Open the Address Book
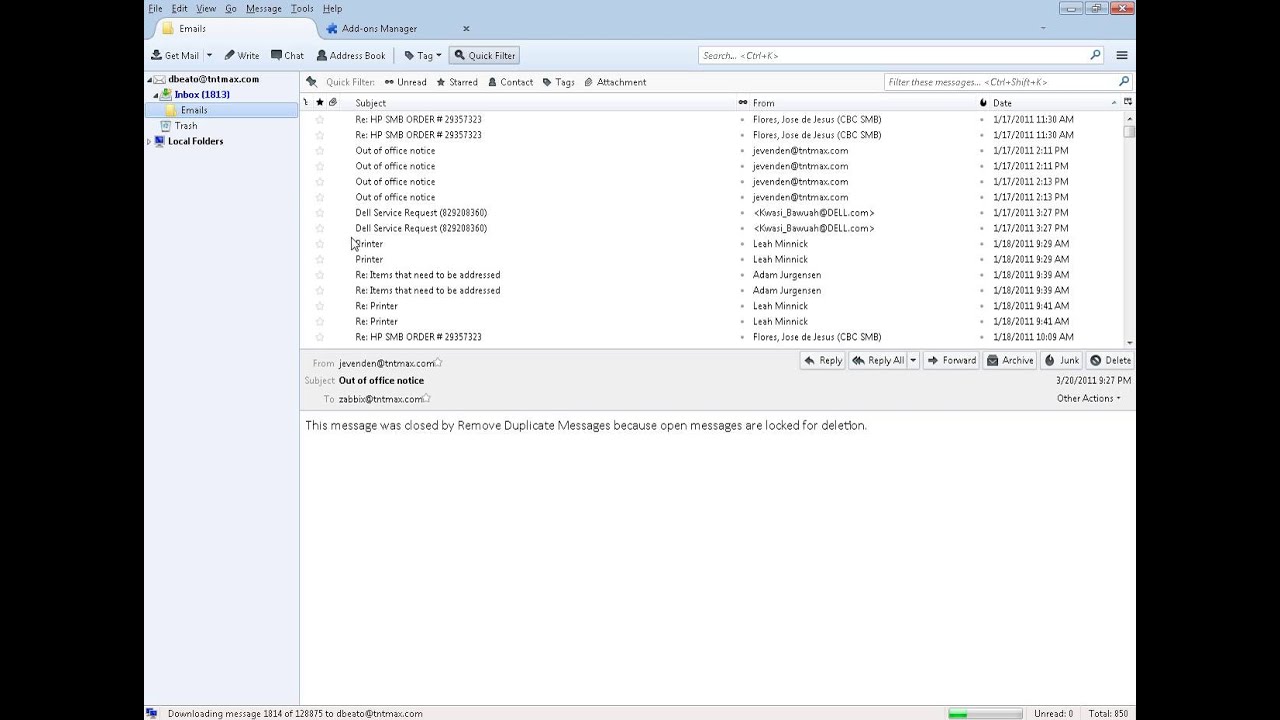This screenshot has width=1280, height=720. [x=351, y=56]
